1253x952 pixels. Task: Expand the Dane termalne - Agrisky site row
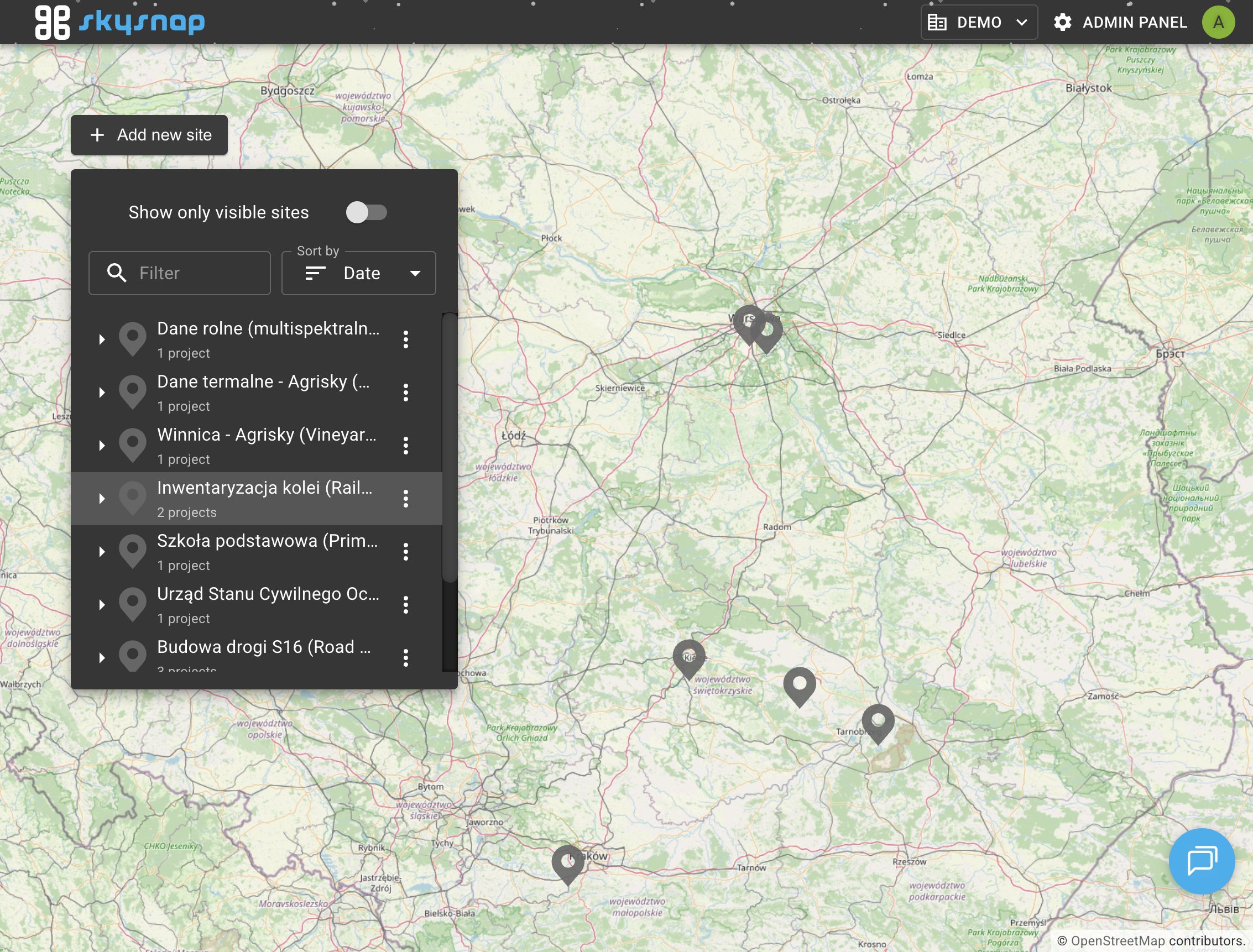coord(102,393)
